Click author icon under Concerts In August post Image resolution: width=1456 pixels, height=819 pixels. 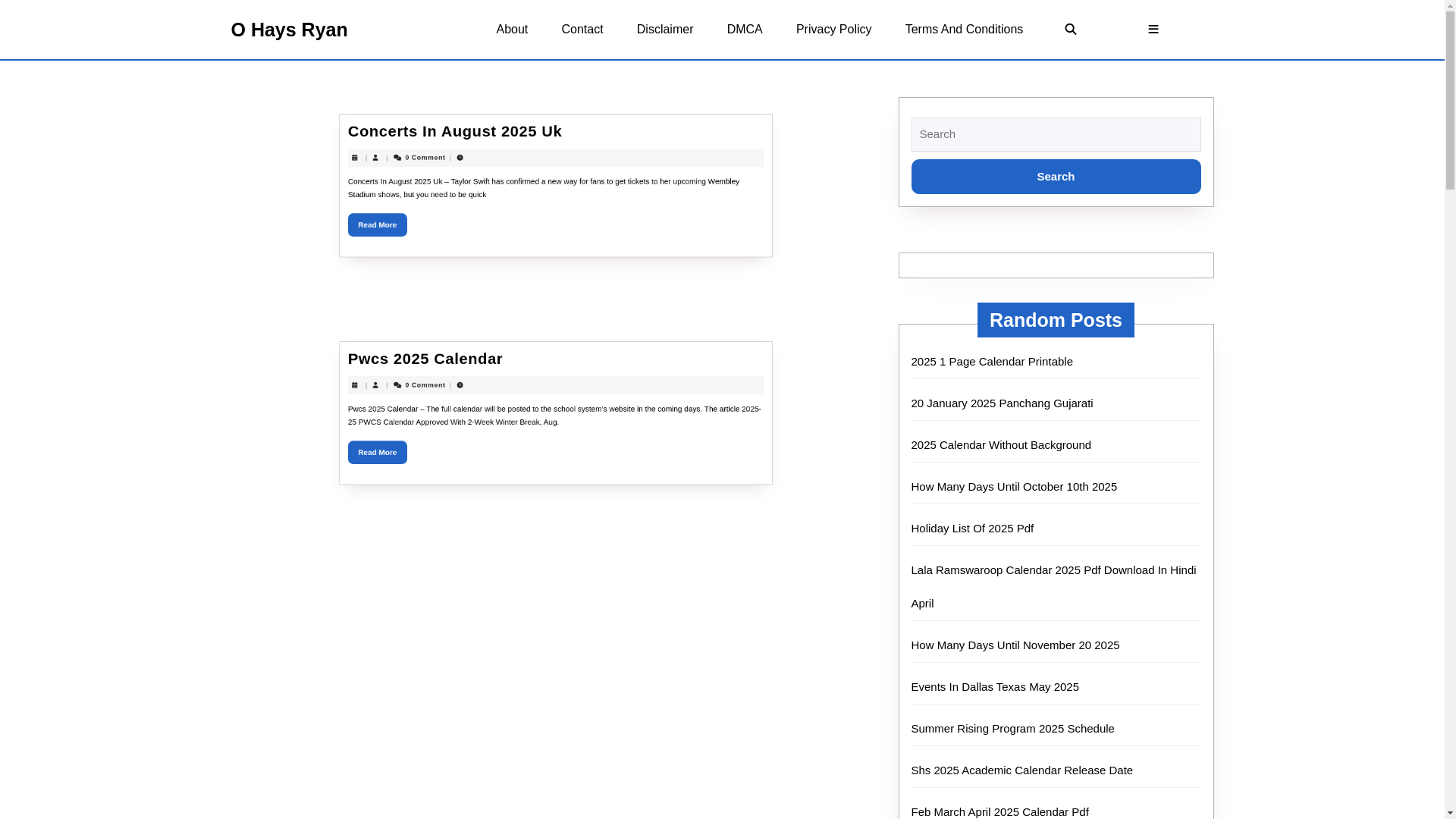tap(375, 158)
